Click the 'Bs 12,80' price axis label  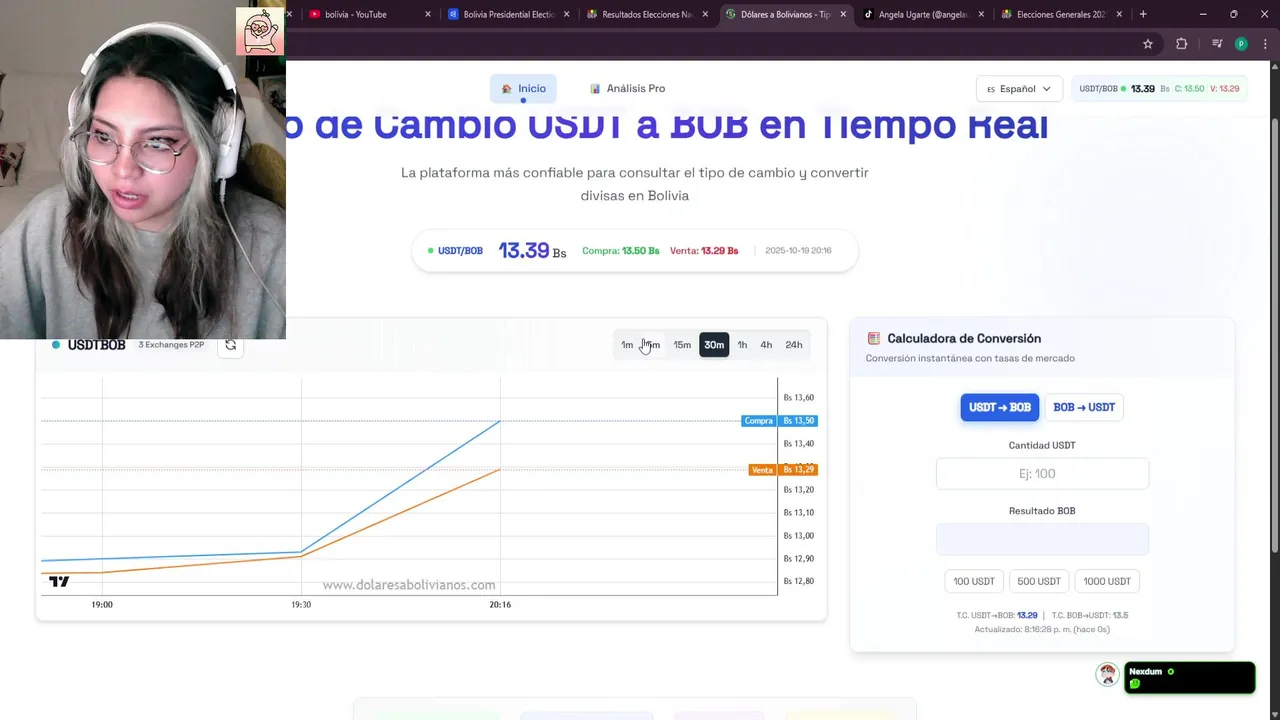coord(798,582)
